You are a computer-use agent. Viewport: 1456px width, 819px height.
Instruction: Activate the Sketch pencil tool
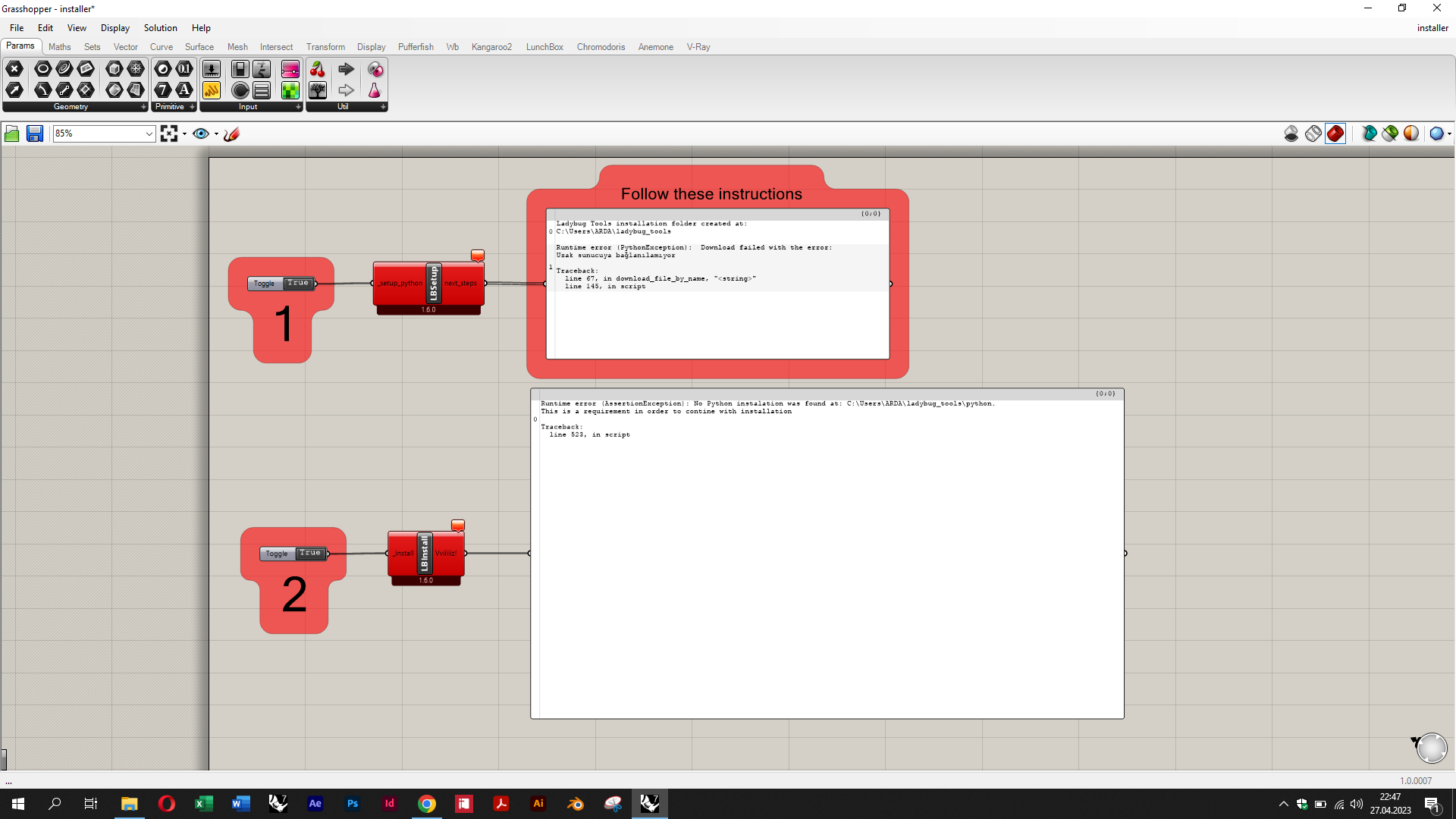232,133
